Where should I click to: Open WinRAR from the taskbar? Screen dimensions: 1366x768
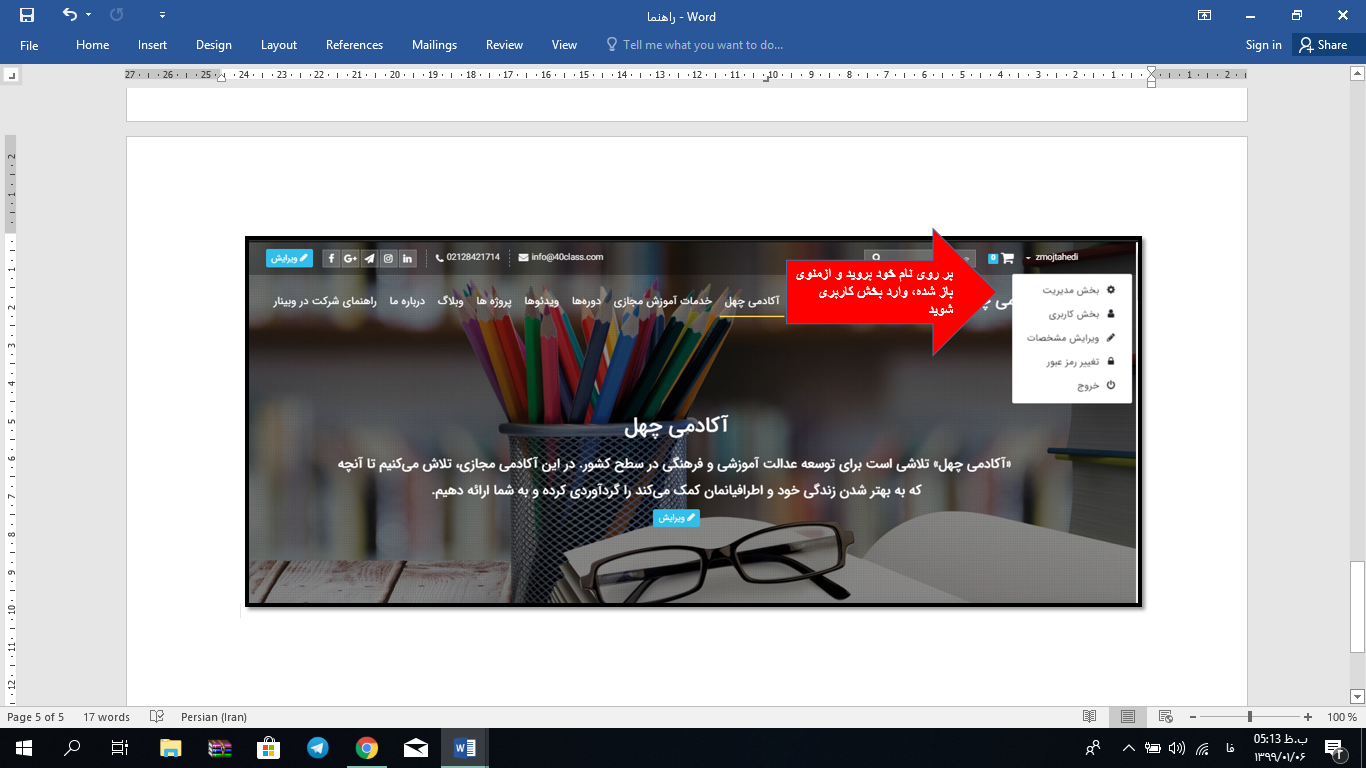(219, 748)
